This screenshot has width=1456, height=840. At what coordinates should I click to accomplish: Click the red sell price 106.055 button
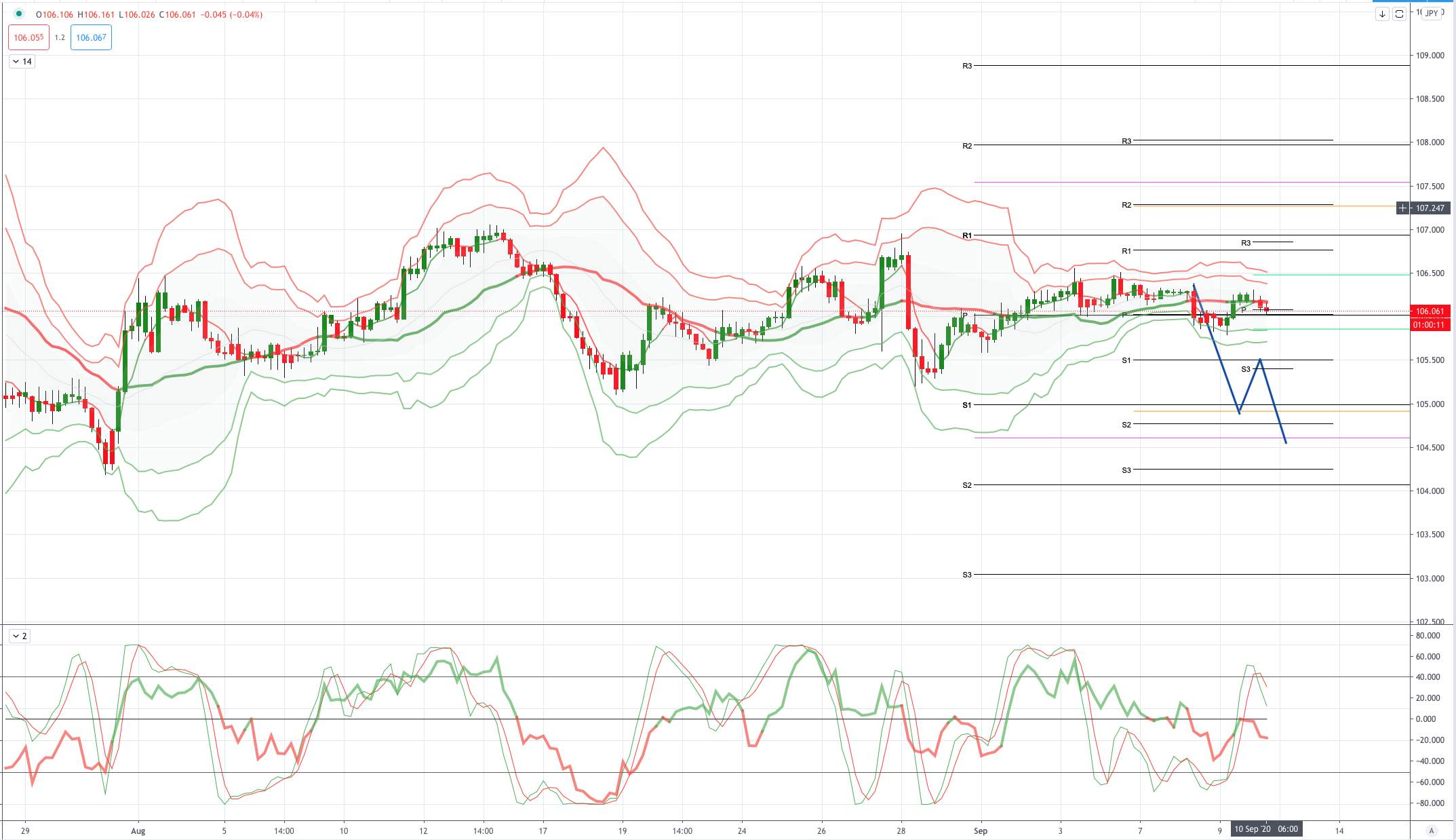coord(28,37)
